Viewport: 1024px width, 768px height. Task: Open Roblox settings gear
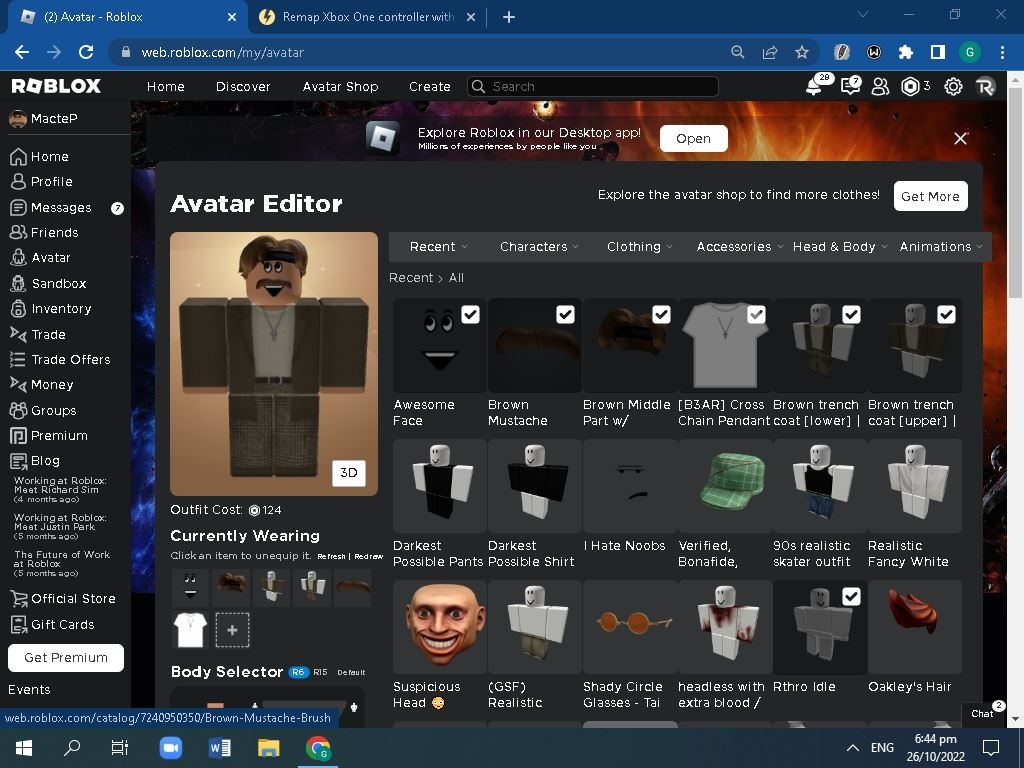point(952,86)
